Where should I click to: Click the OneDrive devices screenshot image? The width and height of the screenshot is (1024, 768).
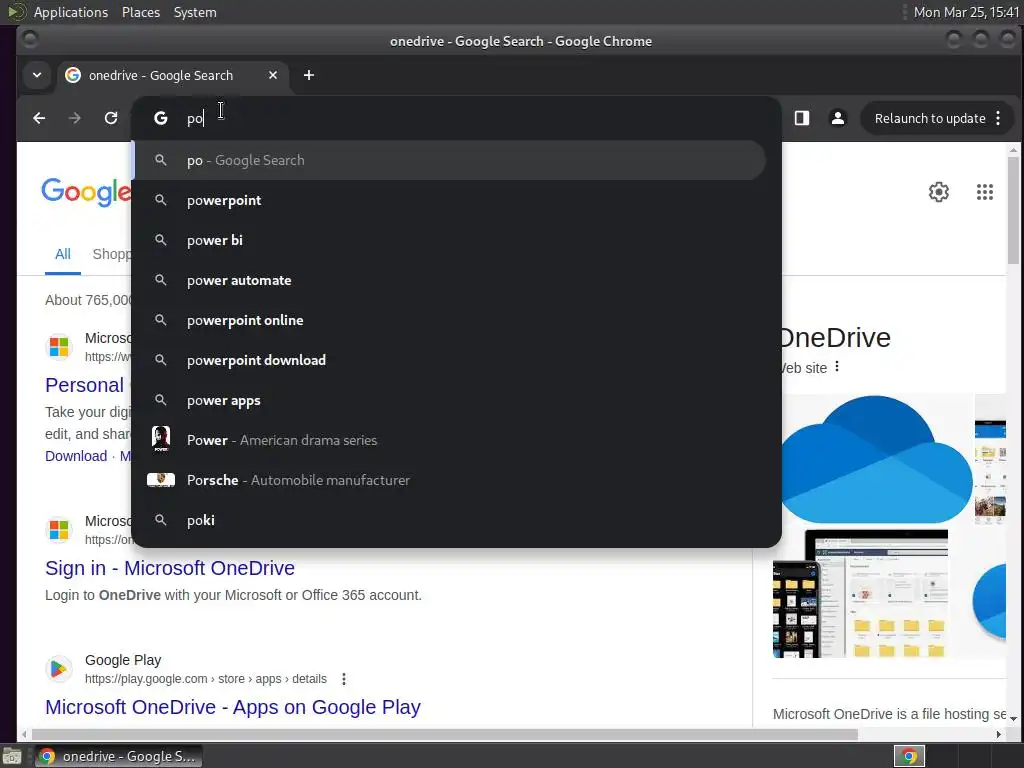click(860, 594)
